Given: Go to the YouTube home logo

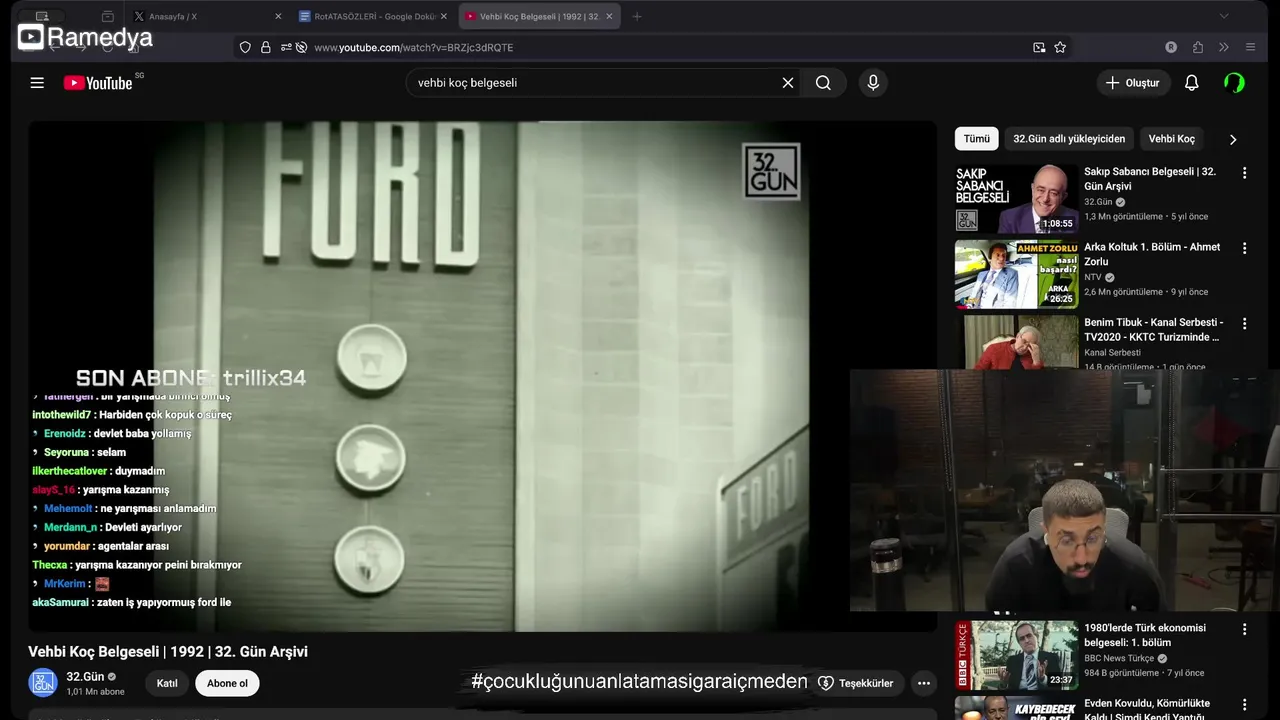Looking at the screenshot, I should 98,83.
